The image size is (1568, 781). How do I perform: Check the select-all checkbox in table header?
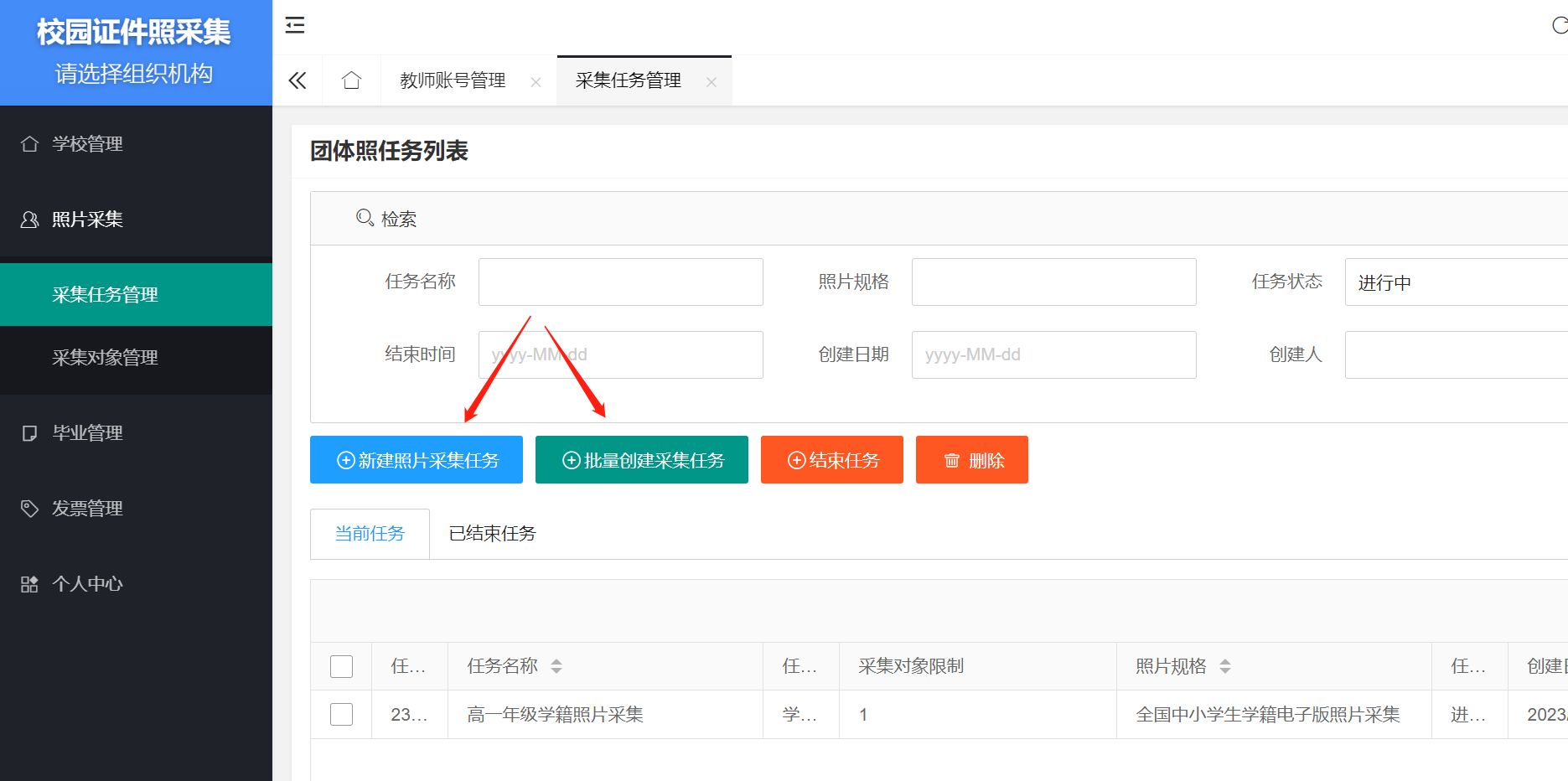click(341, 665)
